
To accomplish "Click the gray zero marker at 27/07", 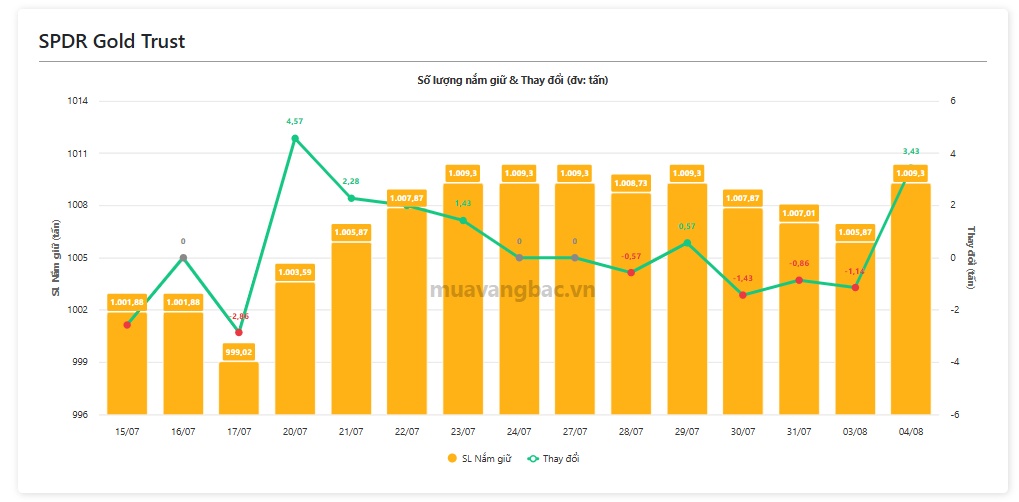I will (x=574, y=258).
